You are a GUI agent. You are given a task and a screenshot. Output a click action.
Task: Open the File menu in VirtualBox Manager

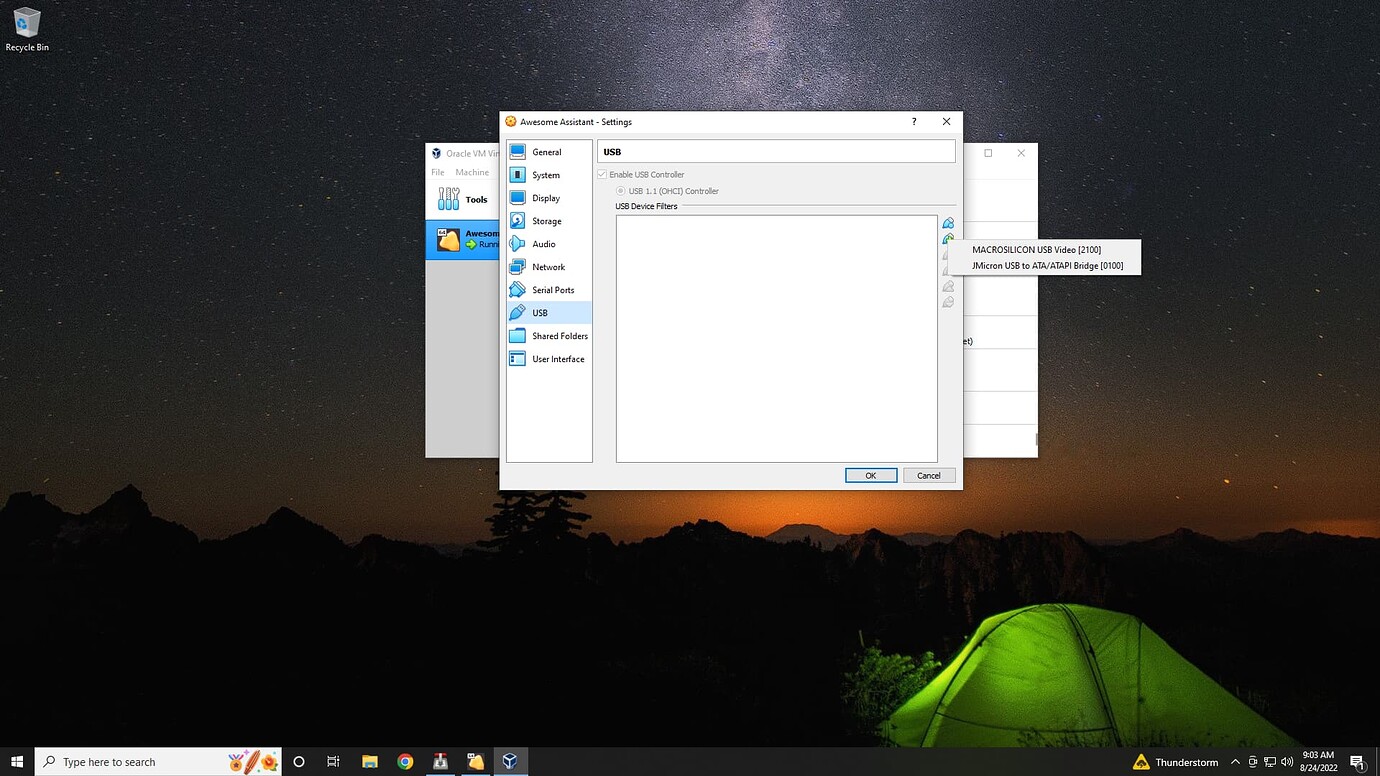(438, 172)
